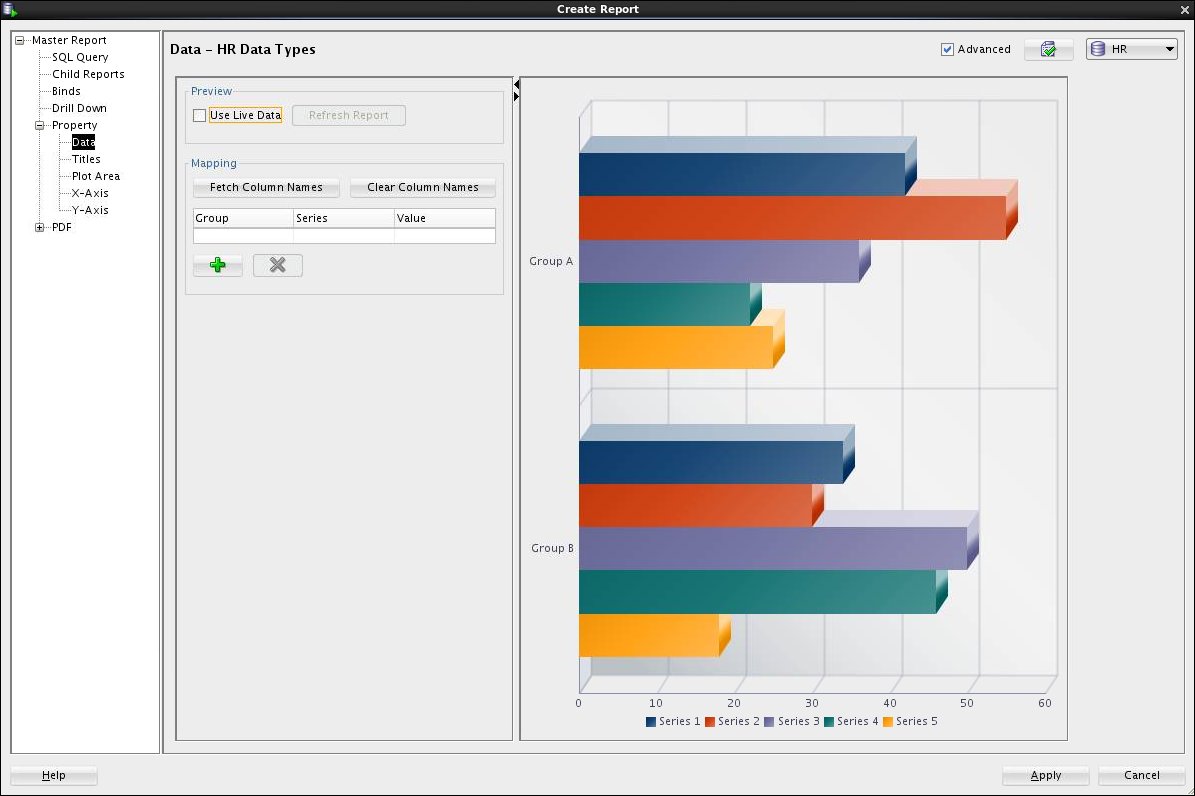Click the Group column header
The height and width of the screenshot is (796, 1195).
pos(243,218)
